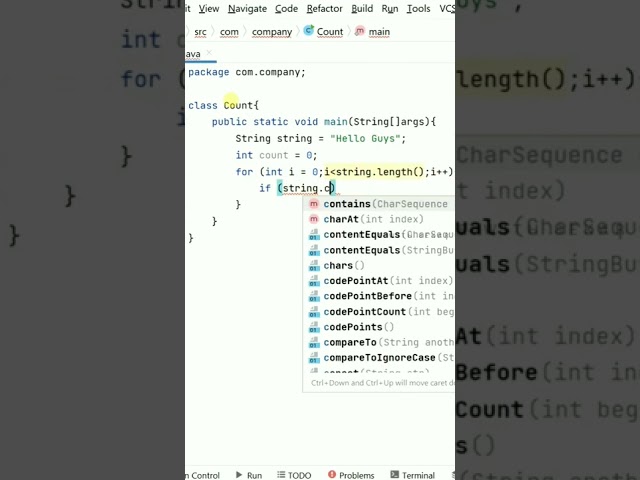The height and width of the screenshot is (480, 640).
Task: Click the TODO list icon
Action: 281,474
